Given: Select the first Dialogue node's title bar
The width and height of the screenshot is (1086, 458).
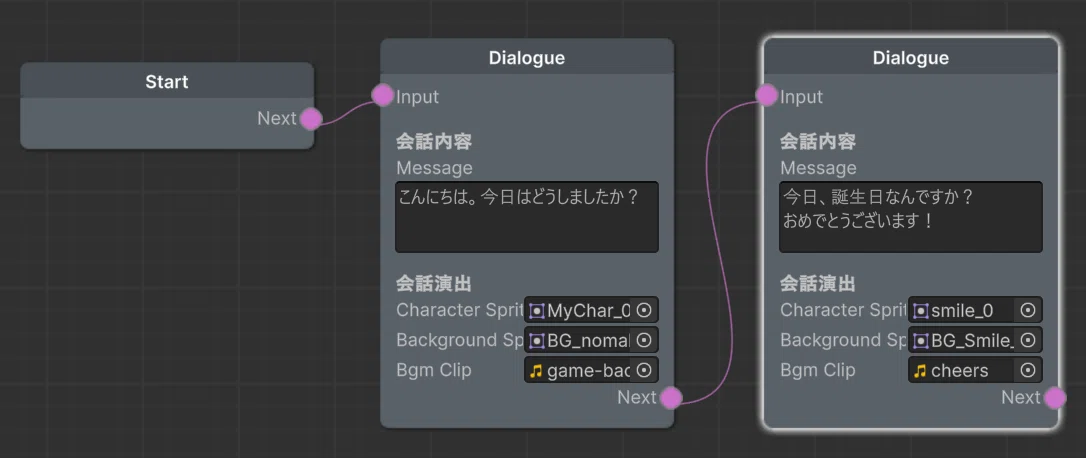Looking at the screenshot, I should click(527, 57).
